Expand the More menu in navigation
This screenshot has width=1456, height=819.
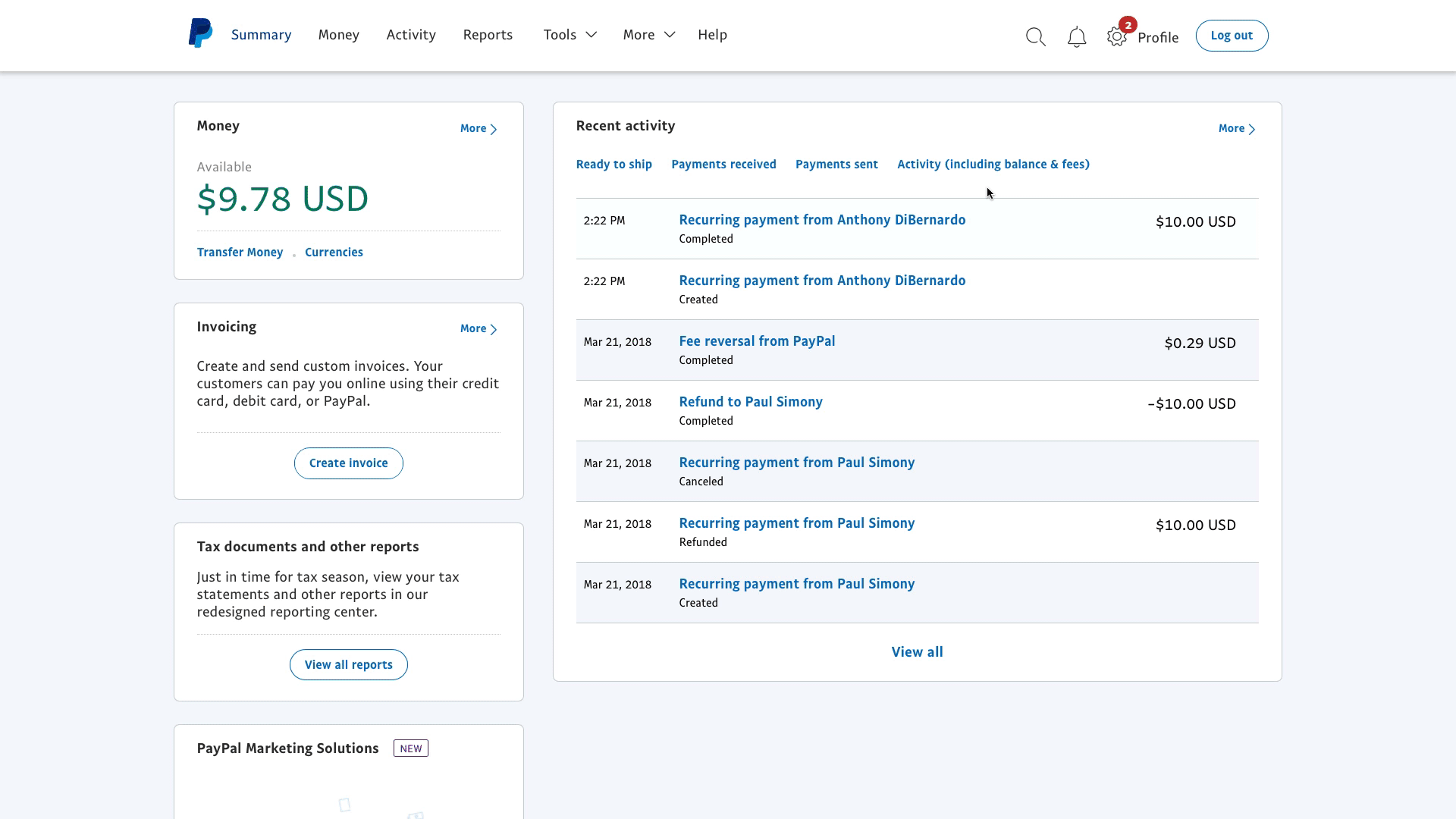tap(648, 35)
